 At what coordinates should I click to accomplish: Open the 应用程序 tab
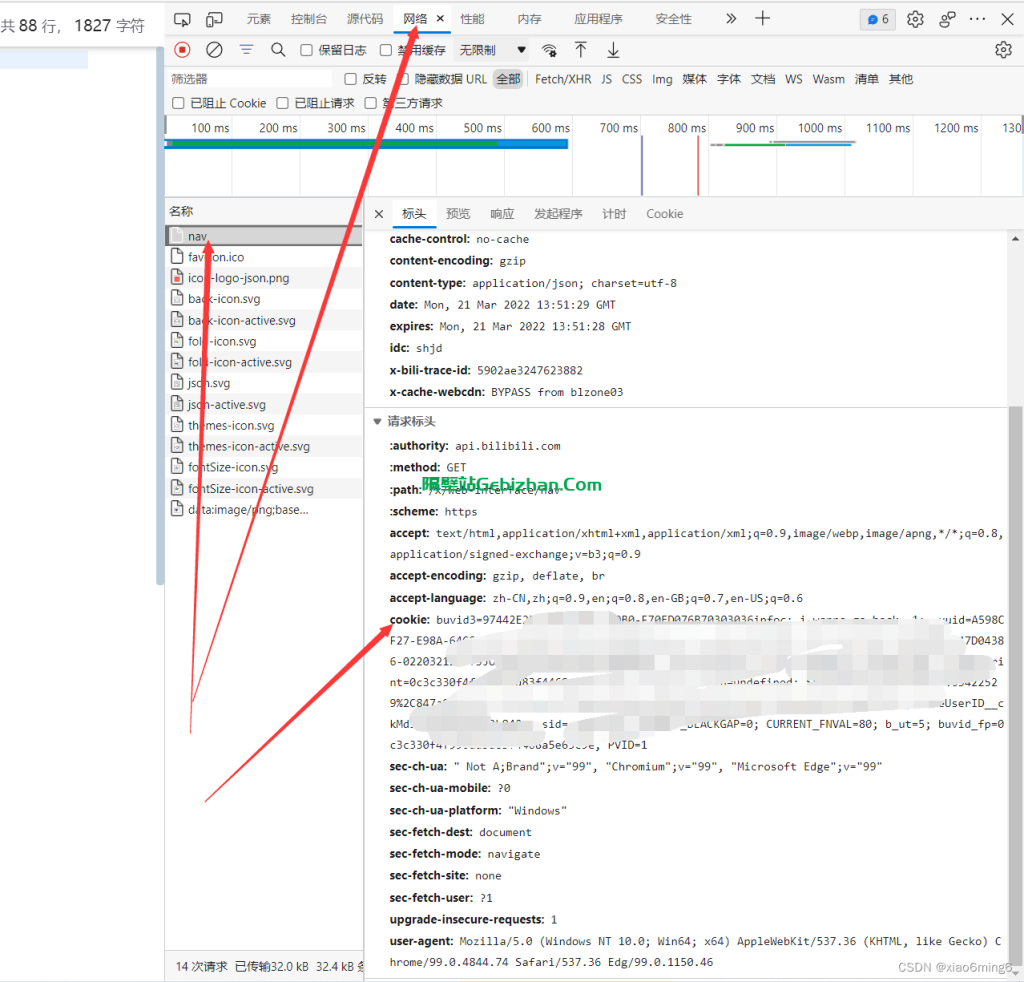(598, 19)
